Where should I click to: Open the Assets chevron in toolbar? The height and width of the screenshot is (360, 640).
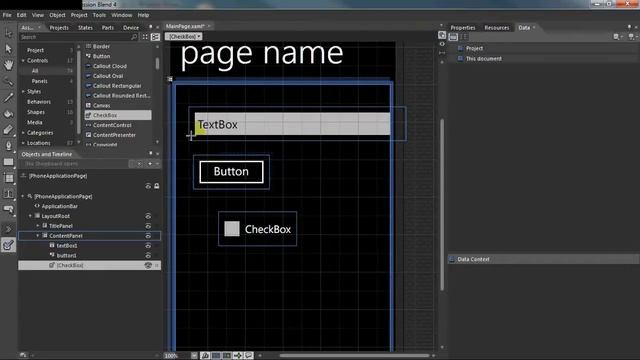pyautogui.click(x=8, y=229)
